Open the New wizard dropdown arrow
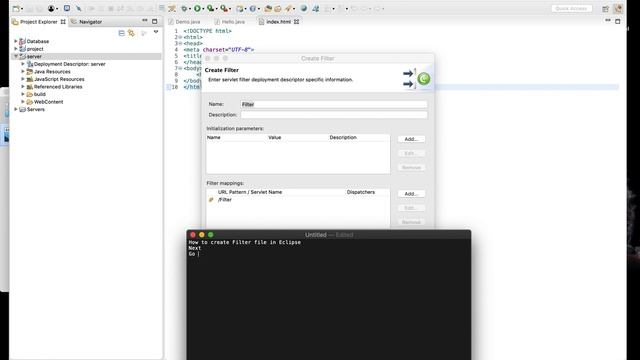640x360 pixels. [22, 9]
